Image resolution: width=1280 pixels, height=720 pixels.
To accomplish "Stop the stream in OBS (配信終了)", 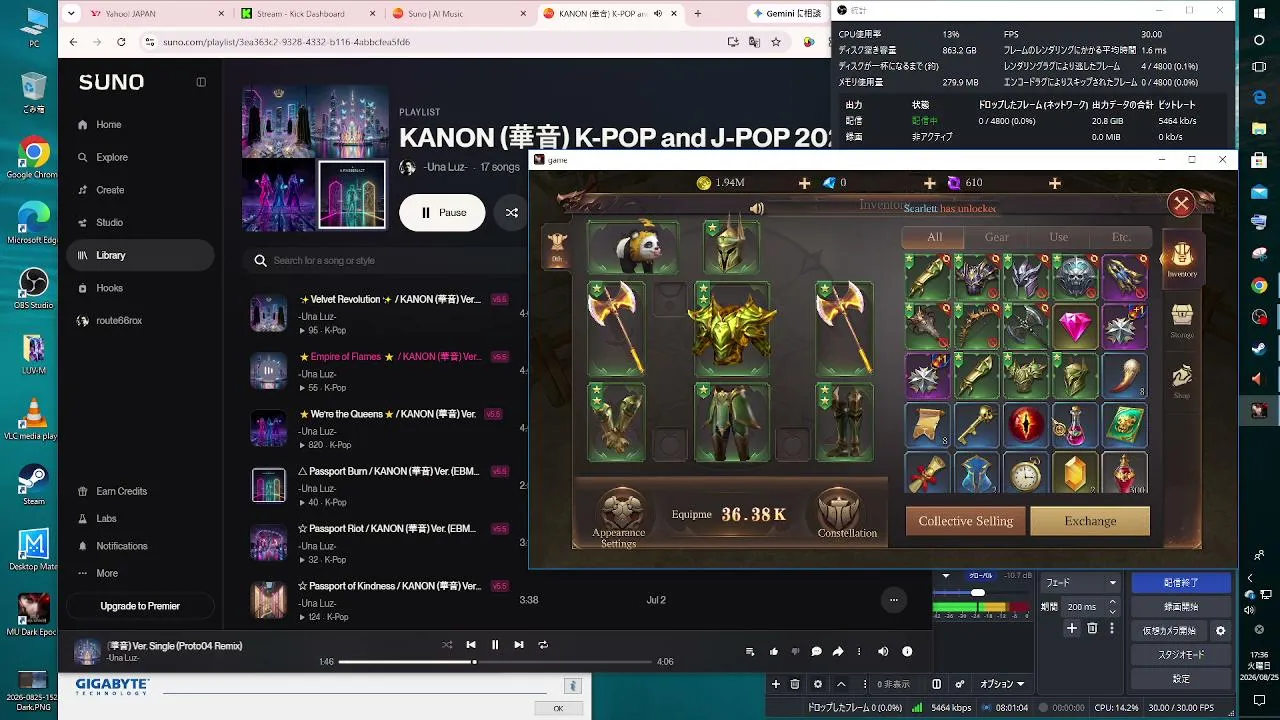I will [x=1181, y=582].
